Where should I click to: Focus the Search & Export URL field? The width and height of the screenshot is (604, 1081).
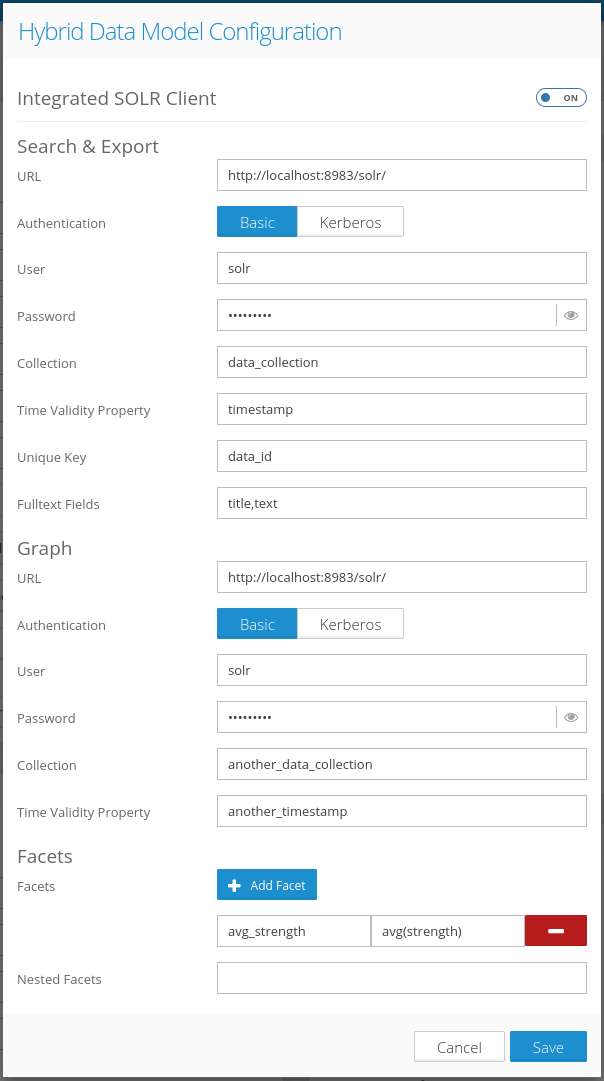point(401,175)
